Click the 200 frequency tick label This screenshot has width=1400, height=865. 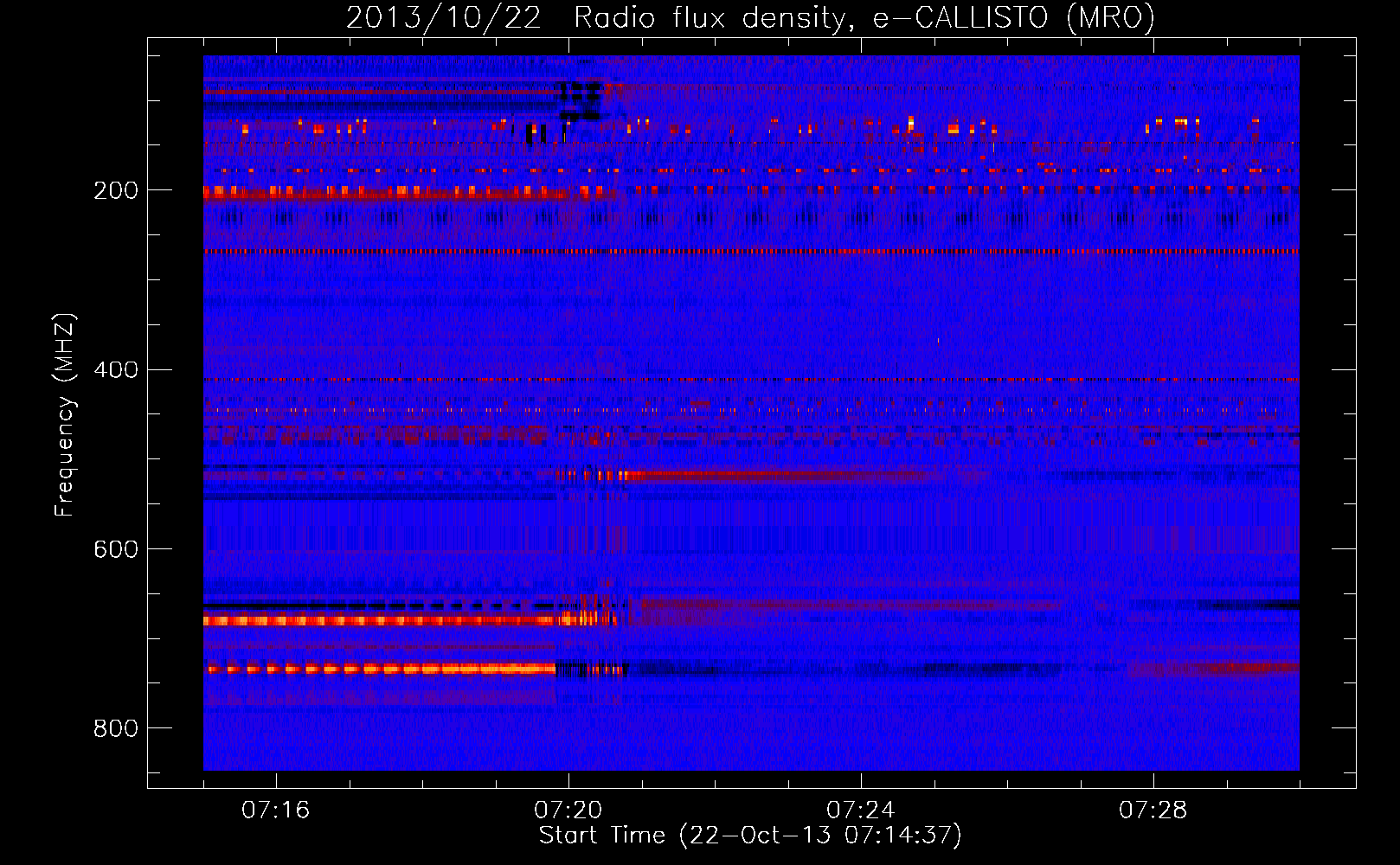pos(116,190)
